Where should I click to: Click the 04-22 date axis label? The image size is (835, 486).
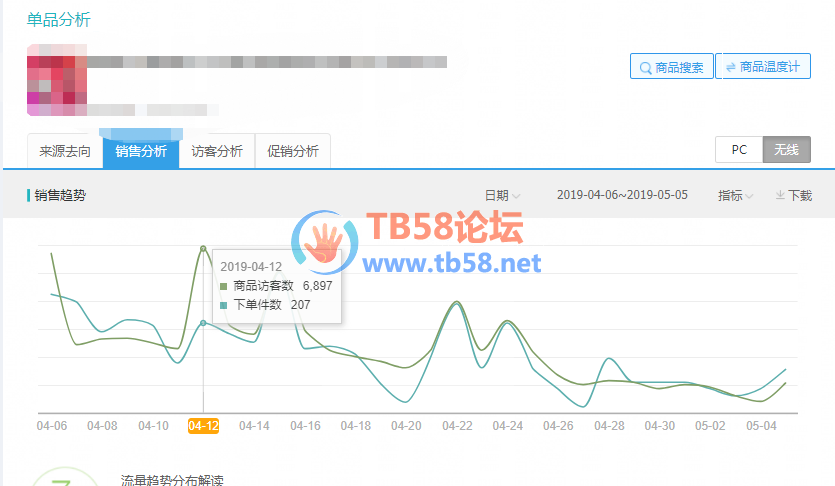click(x=457, y=426)
